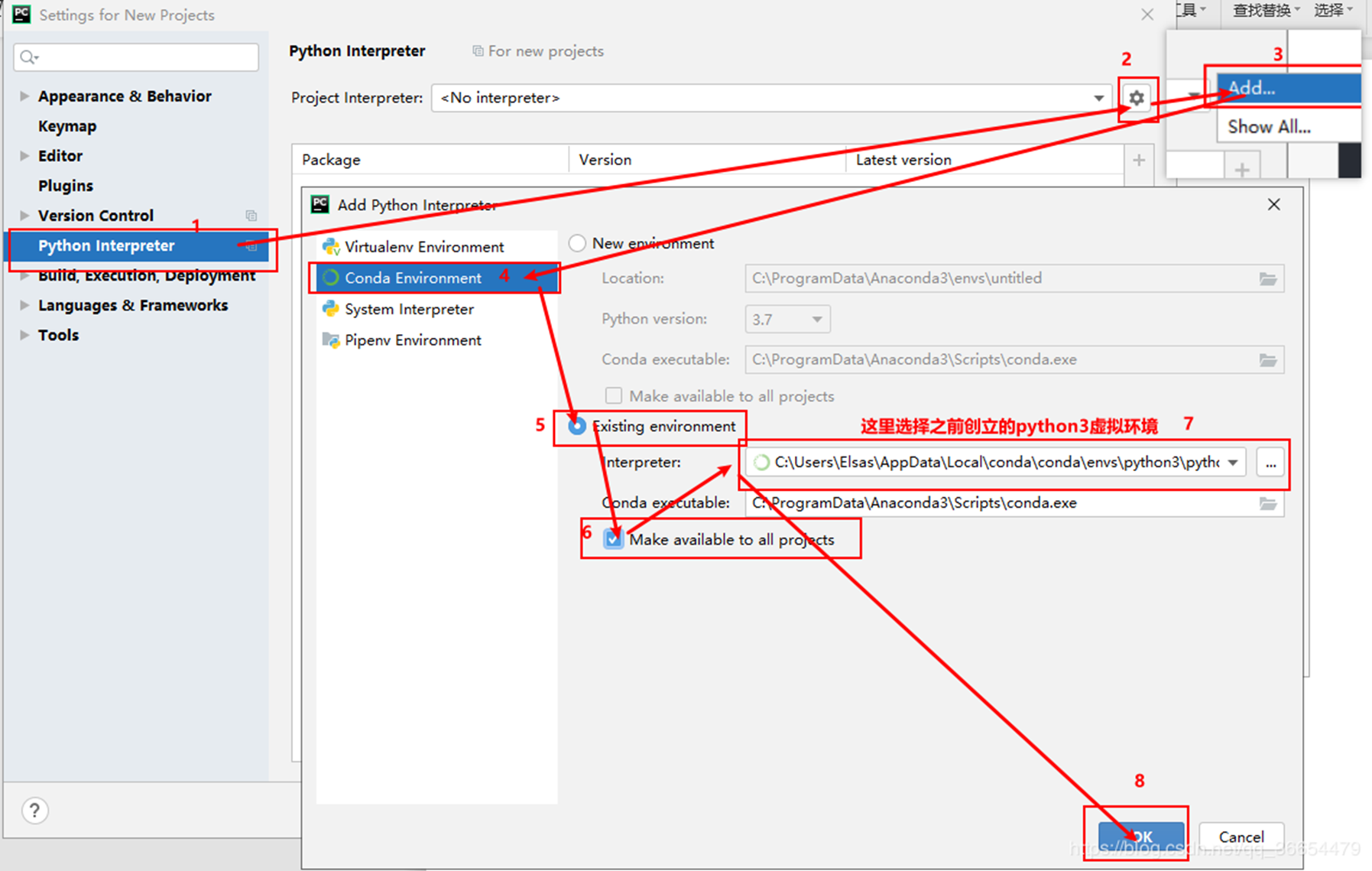The width and height of the screenshot is (1372, 871).
Task: Select Conda Environment in interpreter list
Action: pos(435,278)
